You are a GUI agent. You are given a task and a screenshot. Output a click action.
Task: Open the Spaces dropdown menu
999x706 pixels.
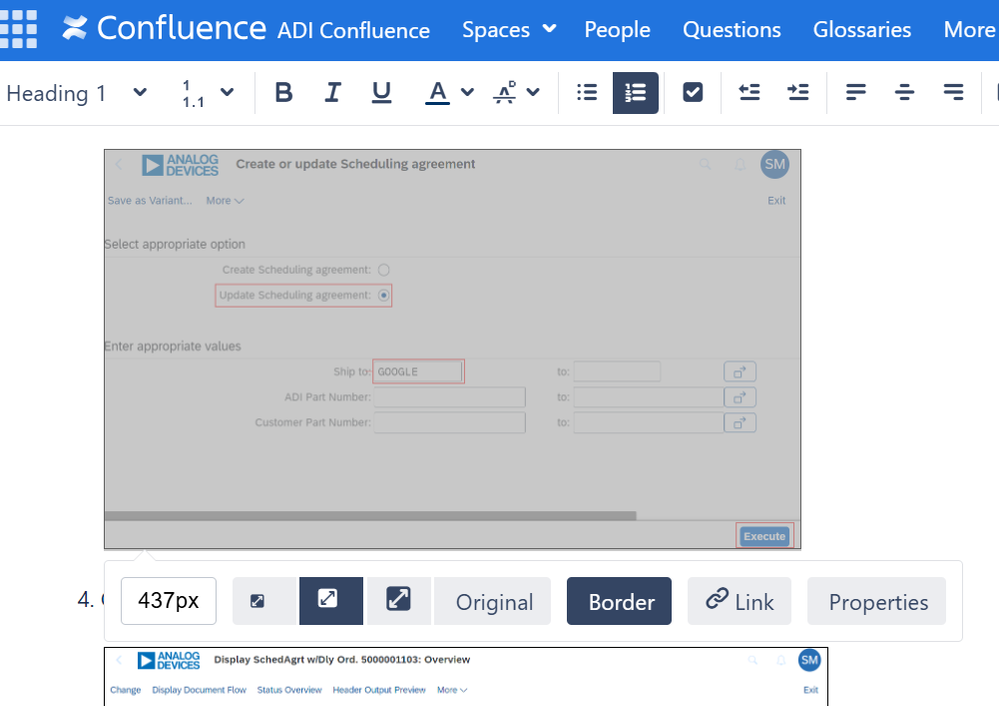click(509, 29)
